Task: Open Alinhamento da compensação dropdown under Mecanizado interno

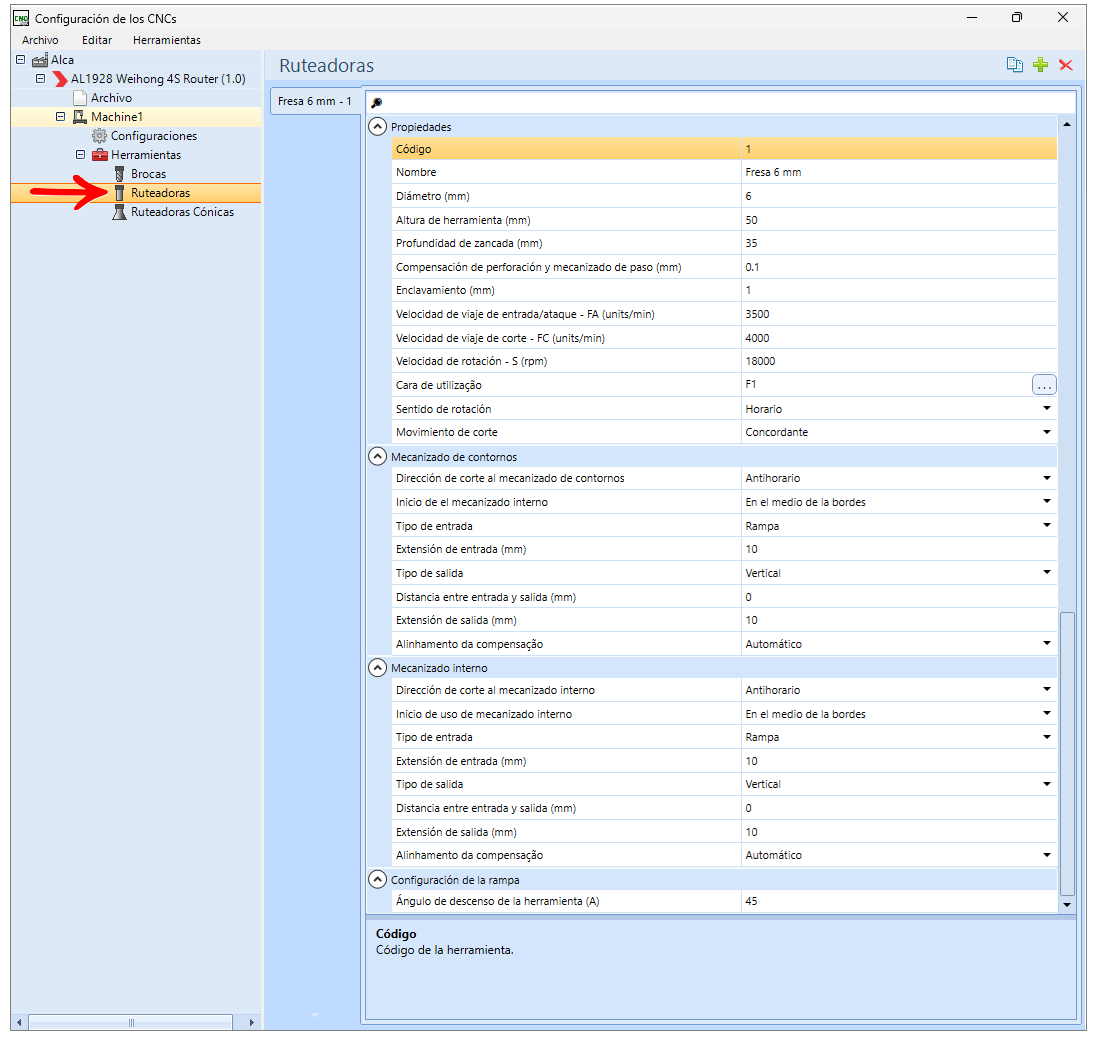Action: [1046, 855]
